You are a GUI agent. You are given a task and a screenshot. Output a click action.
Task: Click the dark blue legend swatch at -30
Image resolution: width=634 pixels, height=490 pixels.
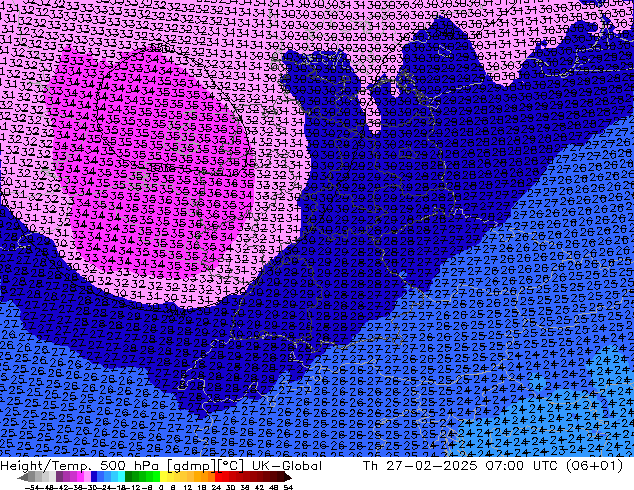(x=94, y=477)
